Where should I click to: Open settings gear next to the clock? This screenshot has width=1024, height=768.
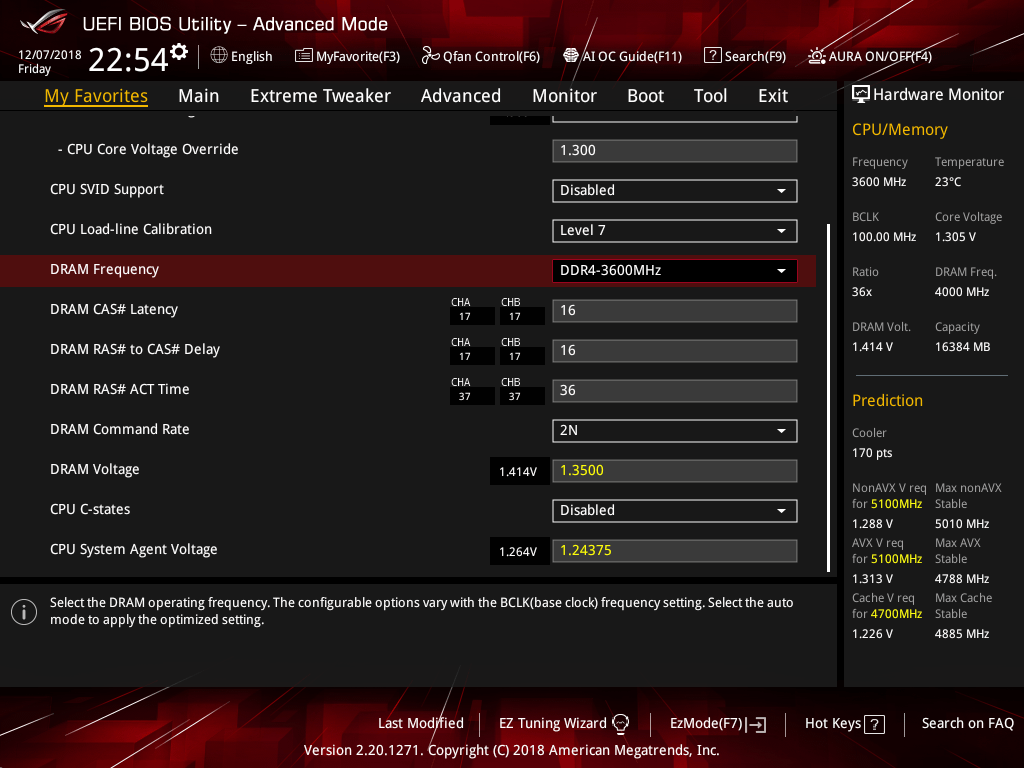179,52
